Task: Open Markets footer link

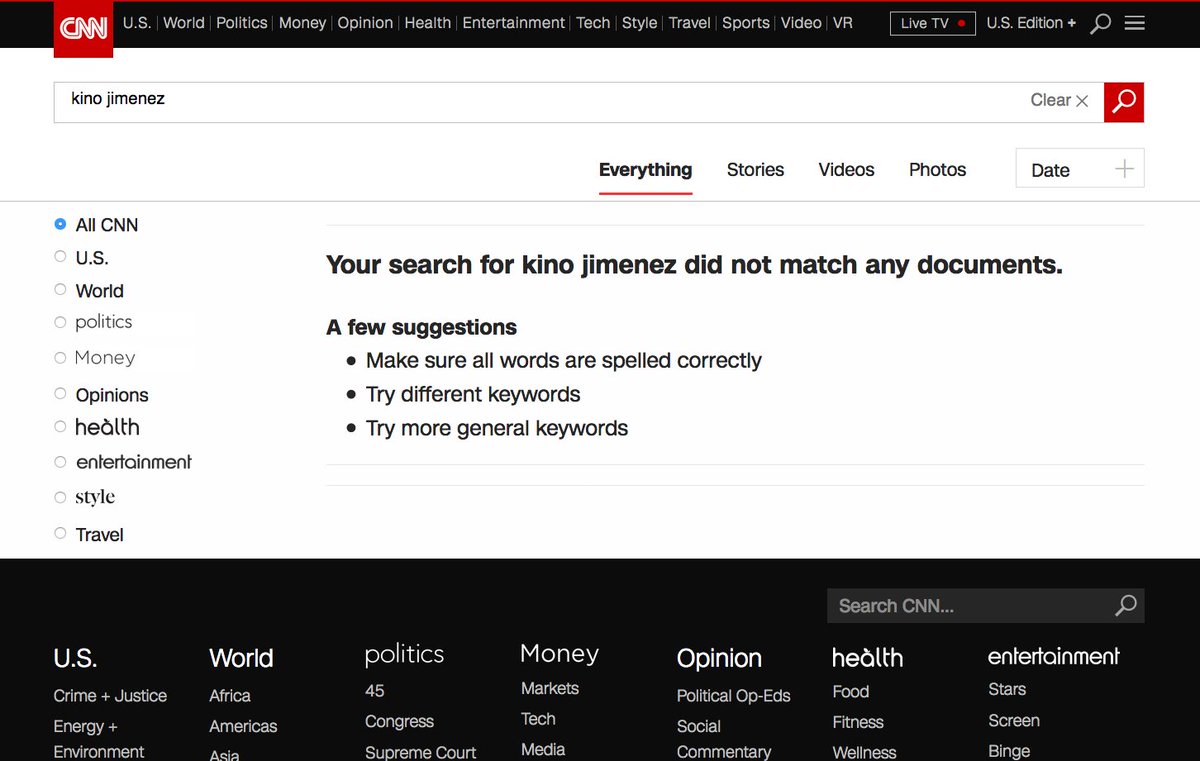Action: pos(549,688)
